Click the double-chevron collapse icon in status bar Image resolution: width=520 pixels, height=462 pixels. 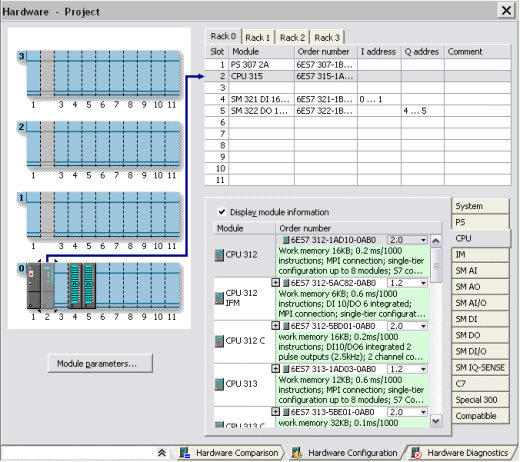point(162,453)
